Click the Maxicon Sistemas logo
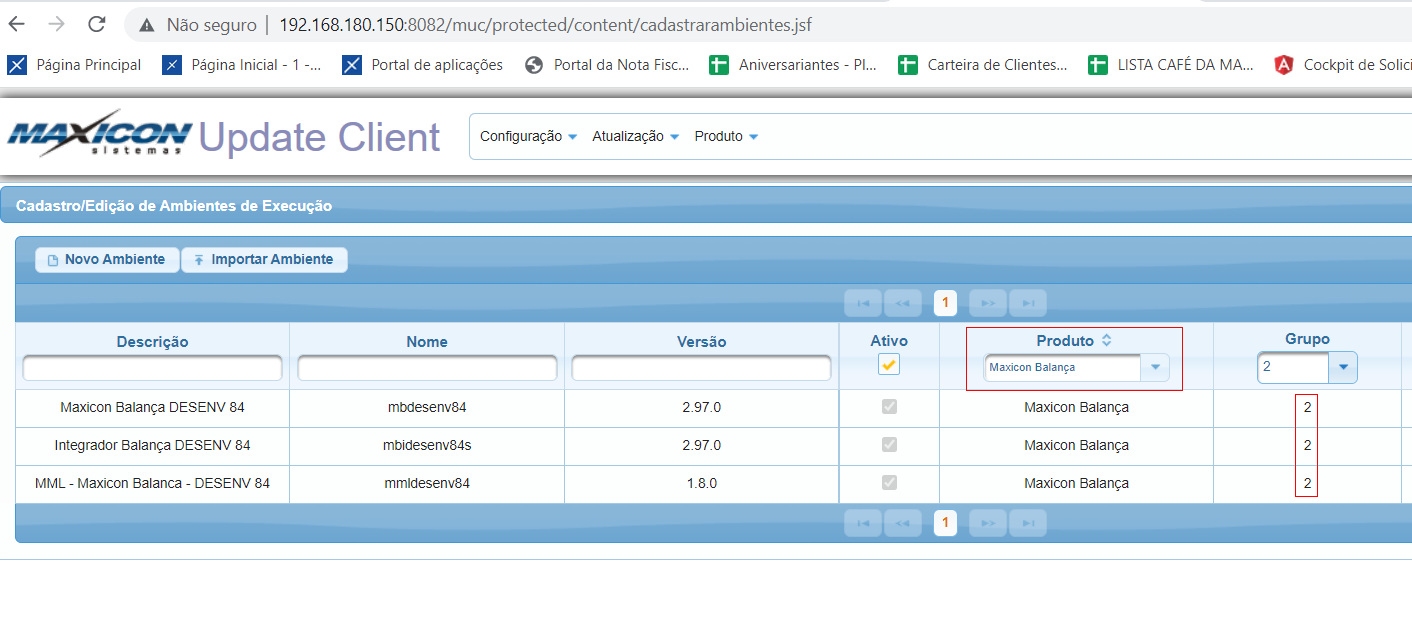 100,134
